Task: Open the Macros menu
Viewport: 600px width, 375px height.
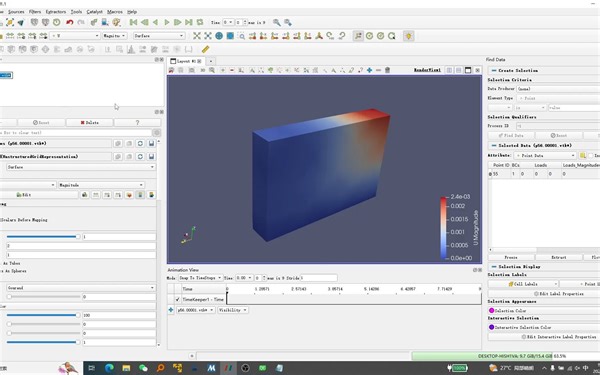Action: [115, 12]
